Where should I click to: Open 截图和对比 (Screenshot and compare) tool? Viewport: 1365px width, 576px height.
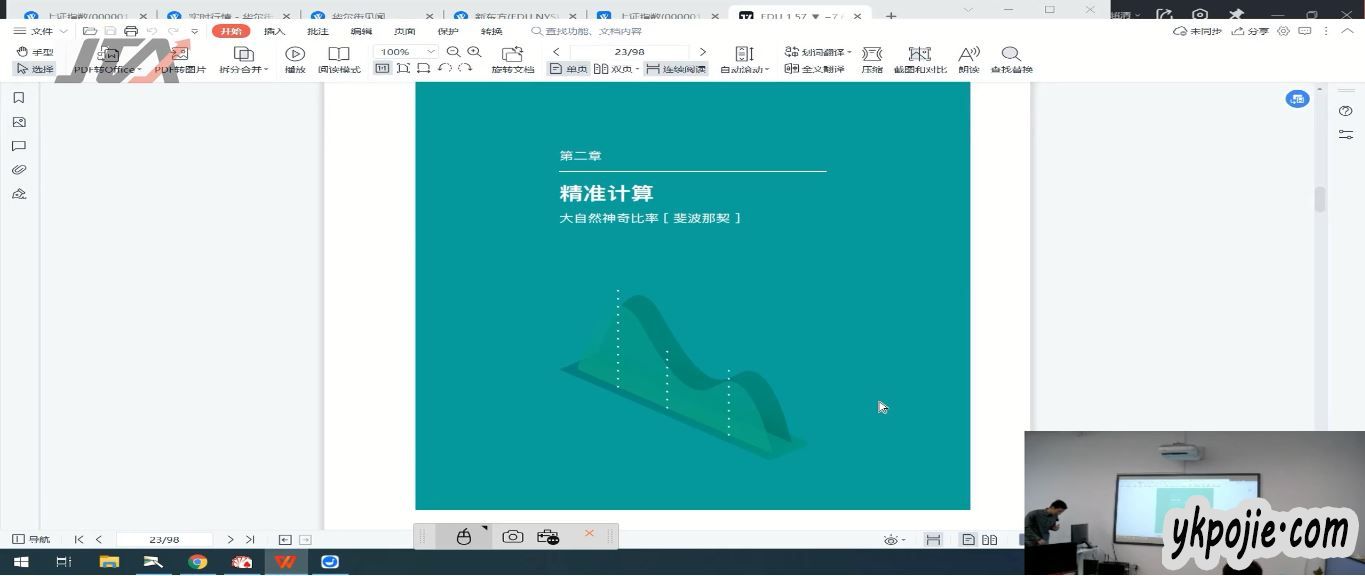pos(919,54)
